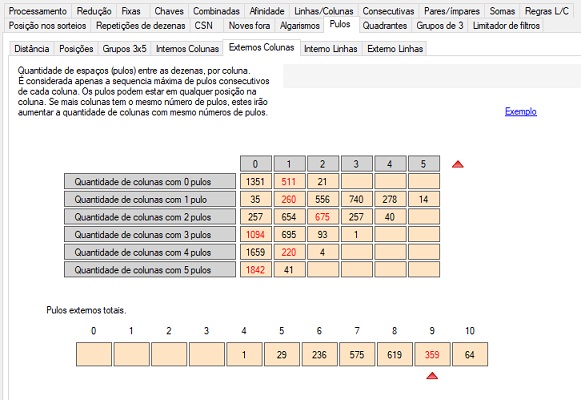Go to the Quadrantes tab
This screenshot has width=581, height=400.
385,26
